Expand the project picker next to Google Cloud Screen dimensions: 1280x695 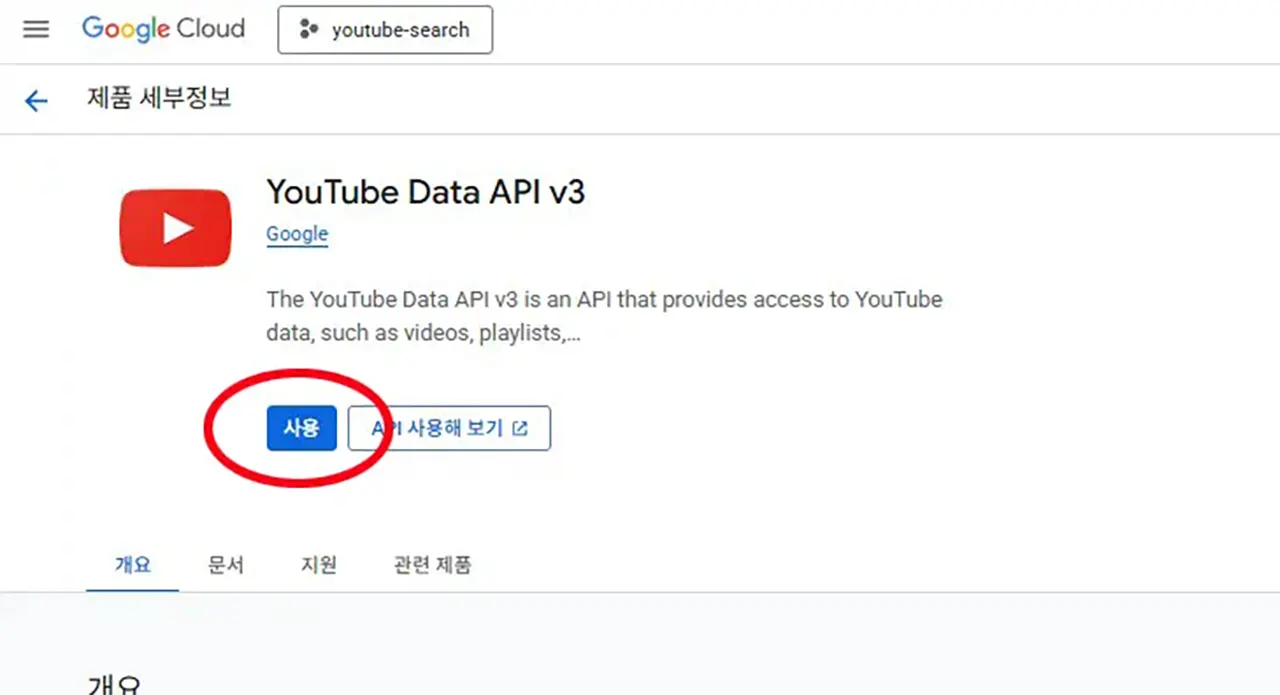(385, 29)
